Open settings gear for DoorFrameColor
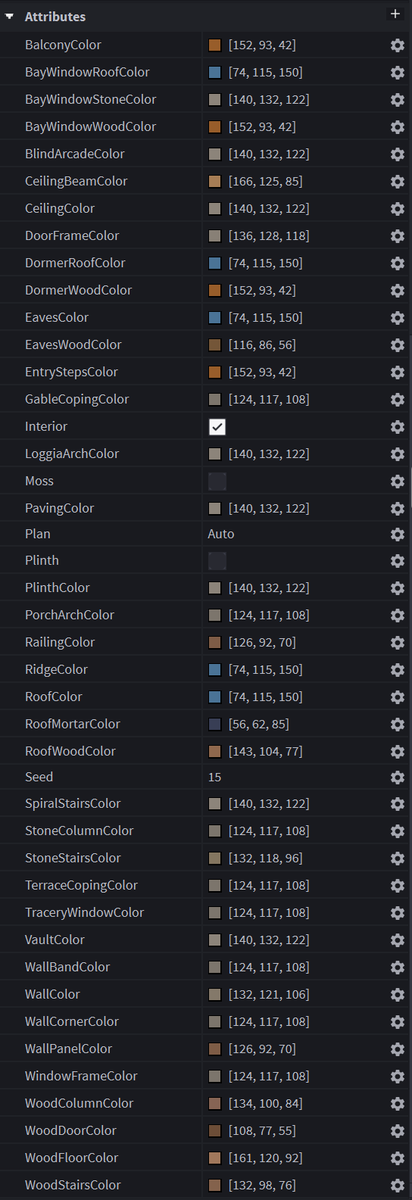This screenshot has height=1200, width=412. coord(397,236)
